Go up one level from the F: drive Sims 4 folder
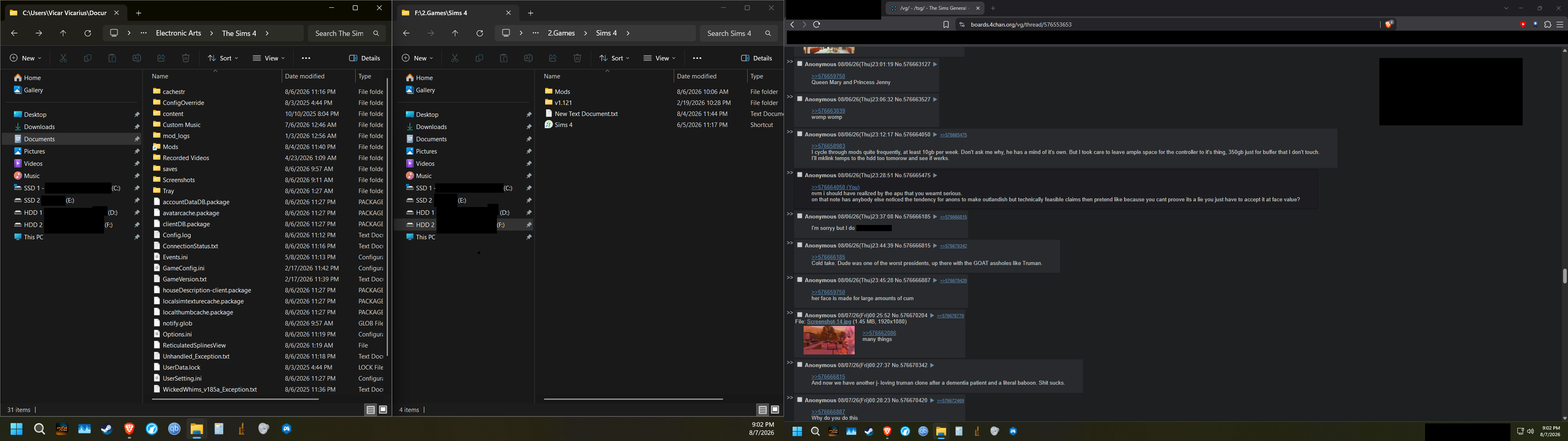The height and width of the screenshot is (441, 1568). (x=455, y=33)
